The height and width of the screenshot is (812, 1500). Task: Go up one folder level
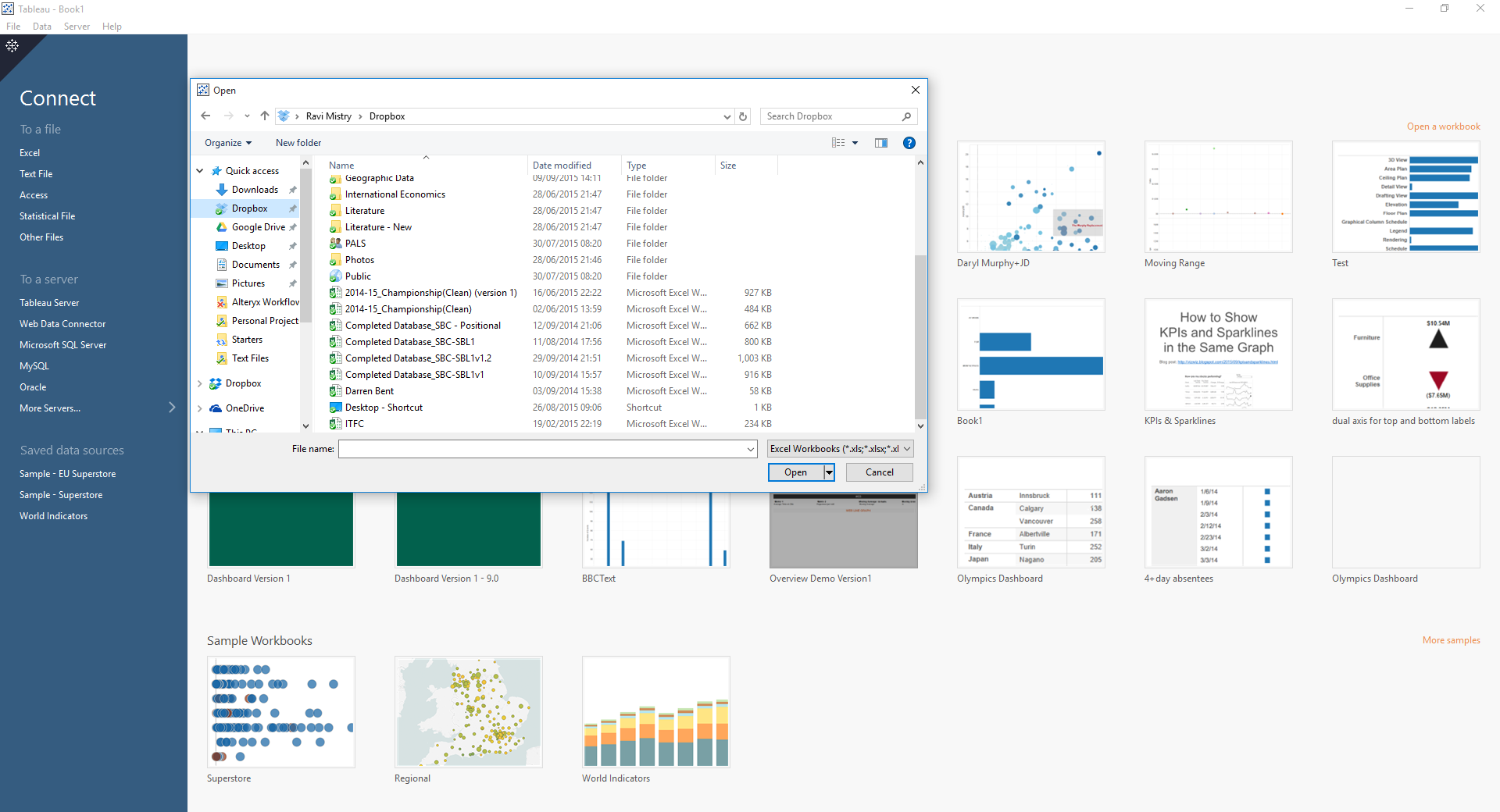(x=265, y=116)
